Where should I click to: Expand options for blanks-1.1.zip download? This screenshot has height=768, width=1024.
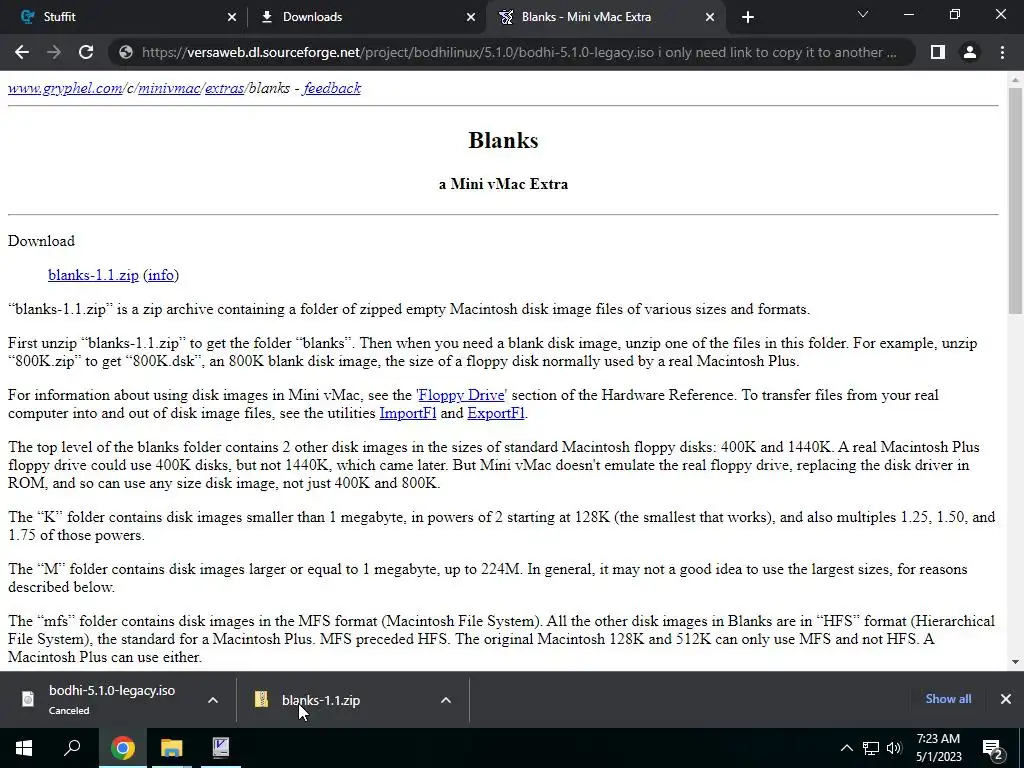coord(445,700)
